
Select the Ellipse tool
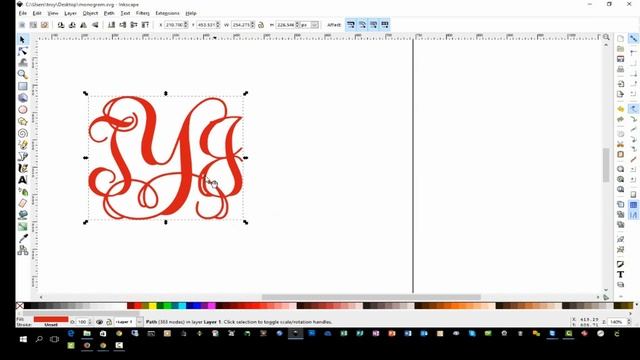click(22, 109)
